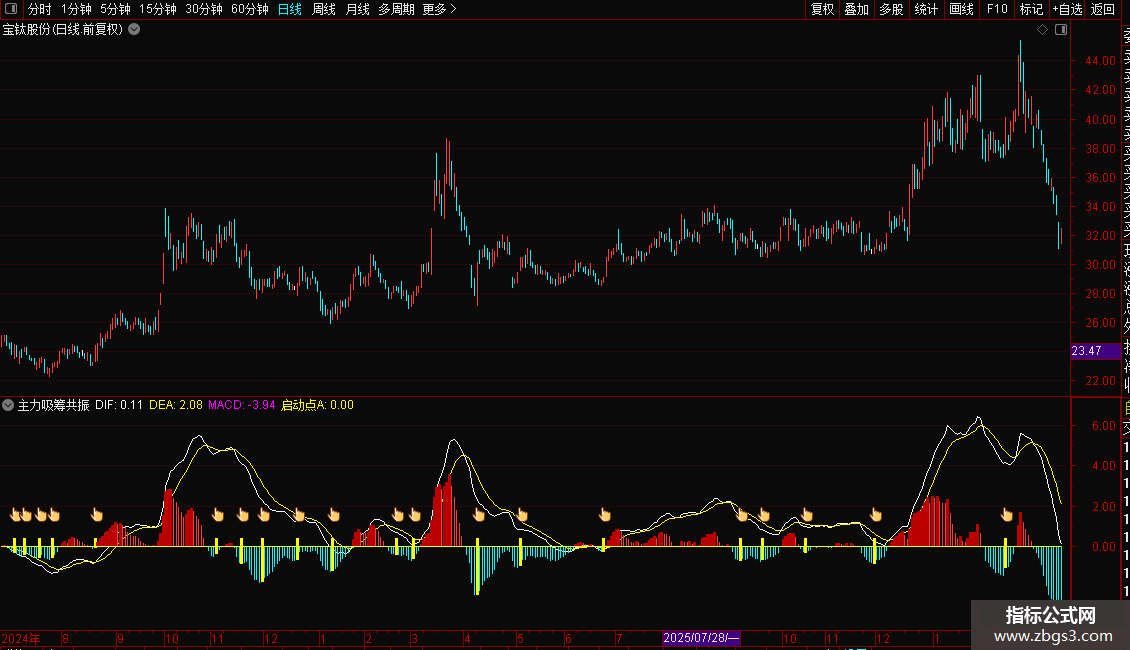Expand the 主力吸筹共振 indicator dropdown
Image resolution: width=1130 pixels, height=650 pixels.
pyautogui.click(x=9, y=405)
